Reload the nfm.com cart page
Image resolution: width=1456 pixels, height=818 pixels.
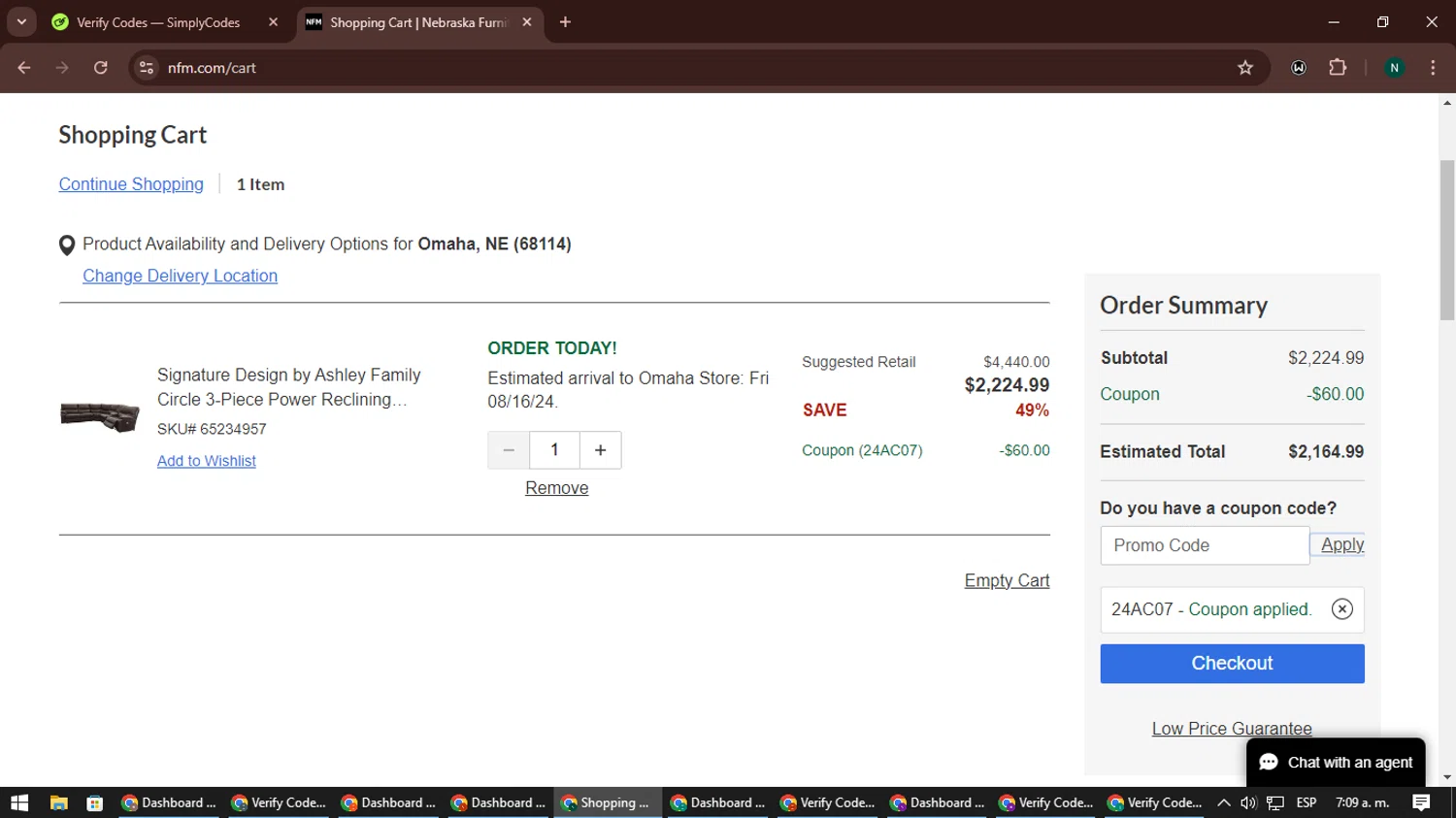point(101,68)
